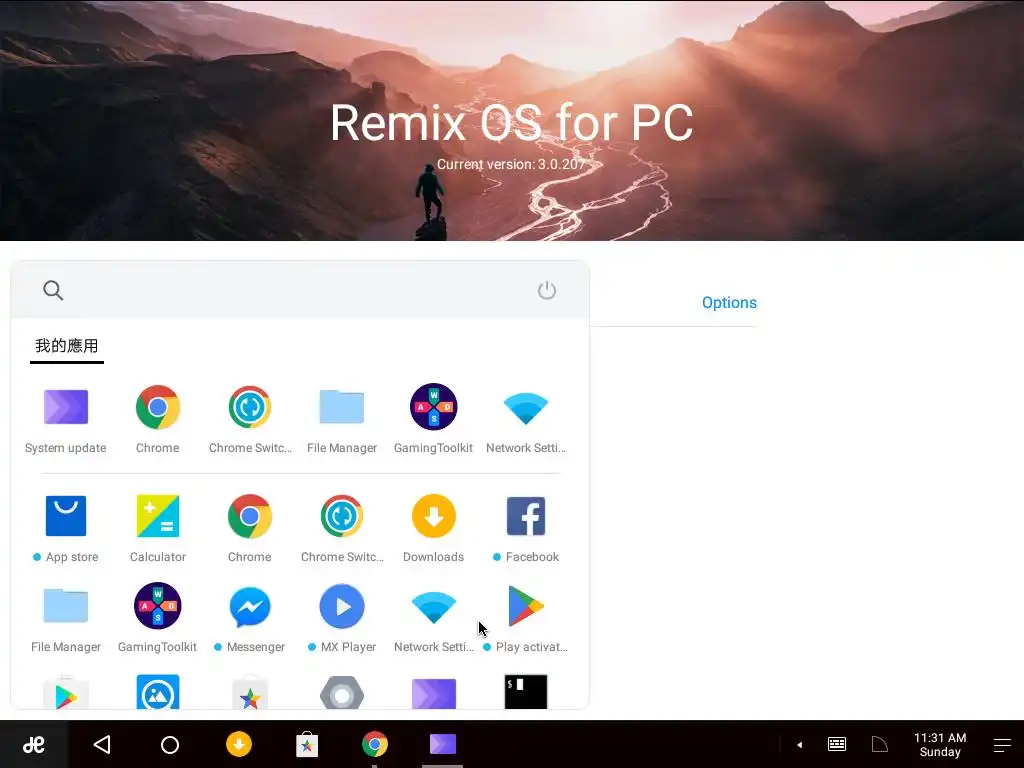Click the power button in launcher
Image resolution: width=1024 pixels, height=768 pixels.
pyautogui.click(x=547, y=290)
